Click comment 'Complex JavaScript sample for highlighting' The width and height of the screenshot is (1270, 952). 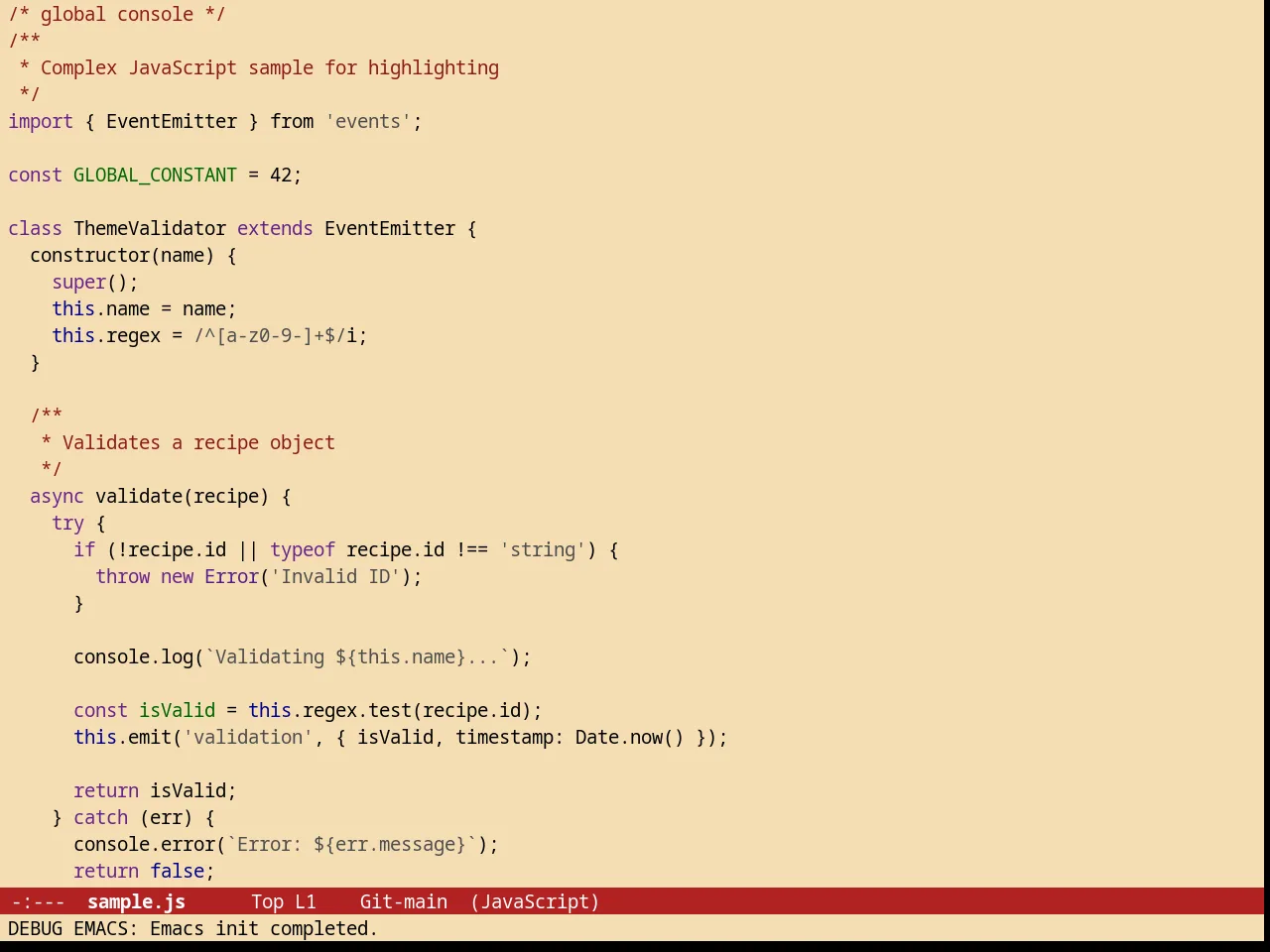click(x=270, y=67)
